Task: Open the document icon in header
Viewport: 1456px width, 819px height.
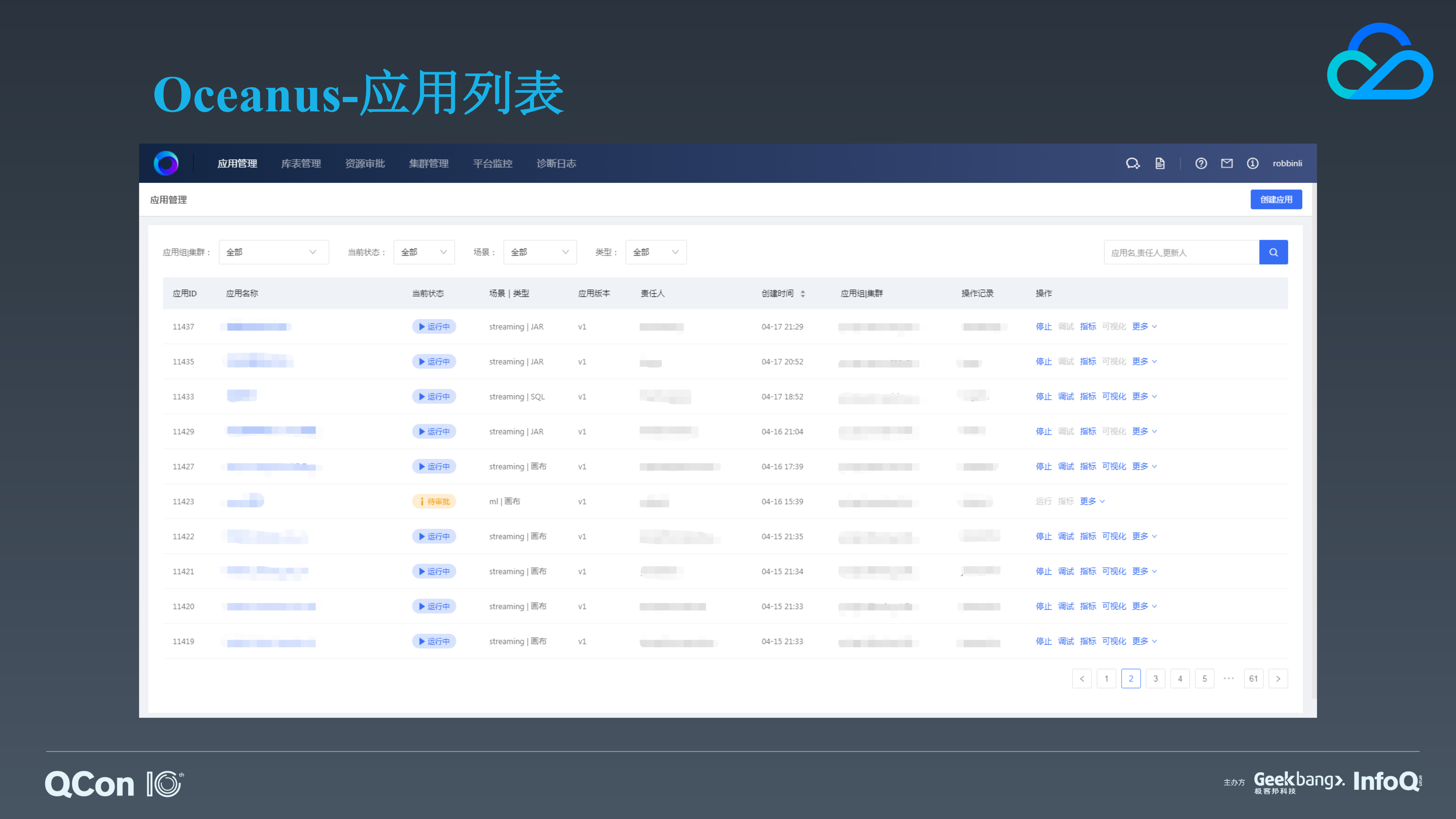Action: [x=1160, y=163]
